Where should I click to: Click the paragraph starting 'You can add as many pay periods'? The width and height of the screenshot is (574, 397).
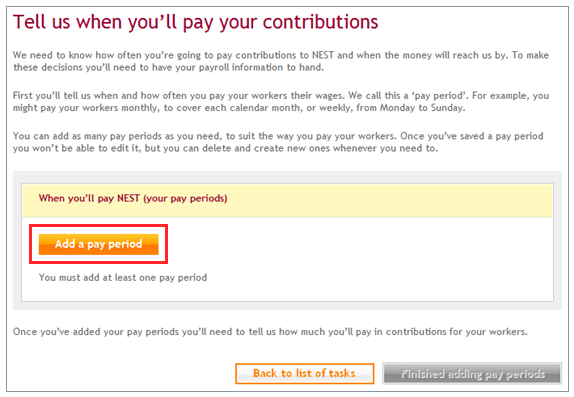coord(278,142)
